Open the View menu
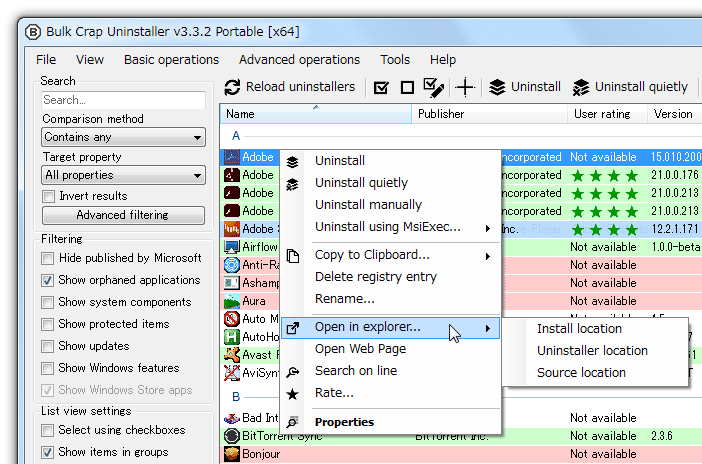702x464 pixels. (90, 60)
